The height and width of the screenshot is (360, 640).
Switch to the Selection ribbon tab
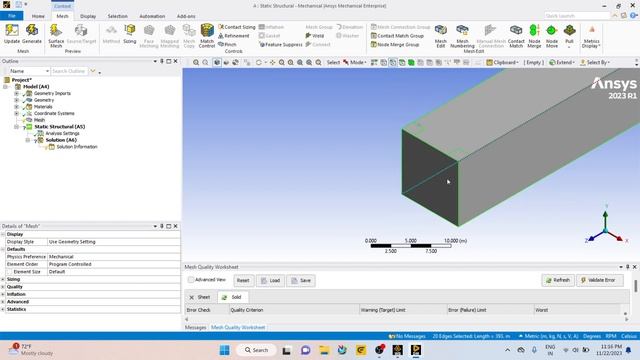tap(118, 16)
